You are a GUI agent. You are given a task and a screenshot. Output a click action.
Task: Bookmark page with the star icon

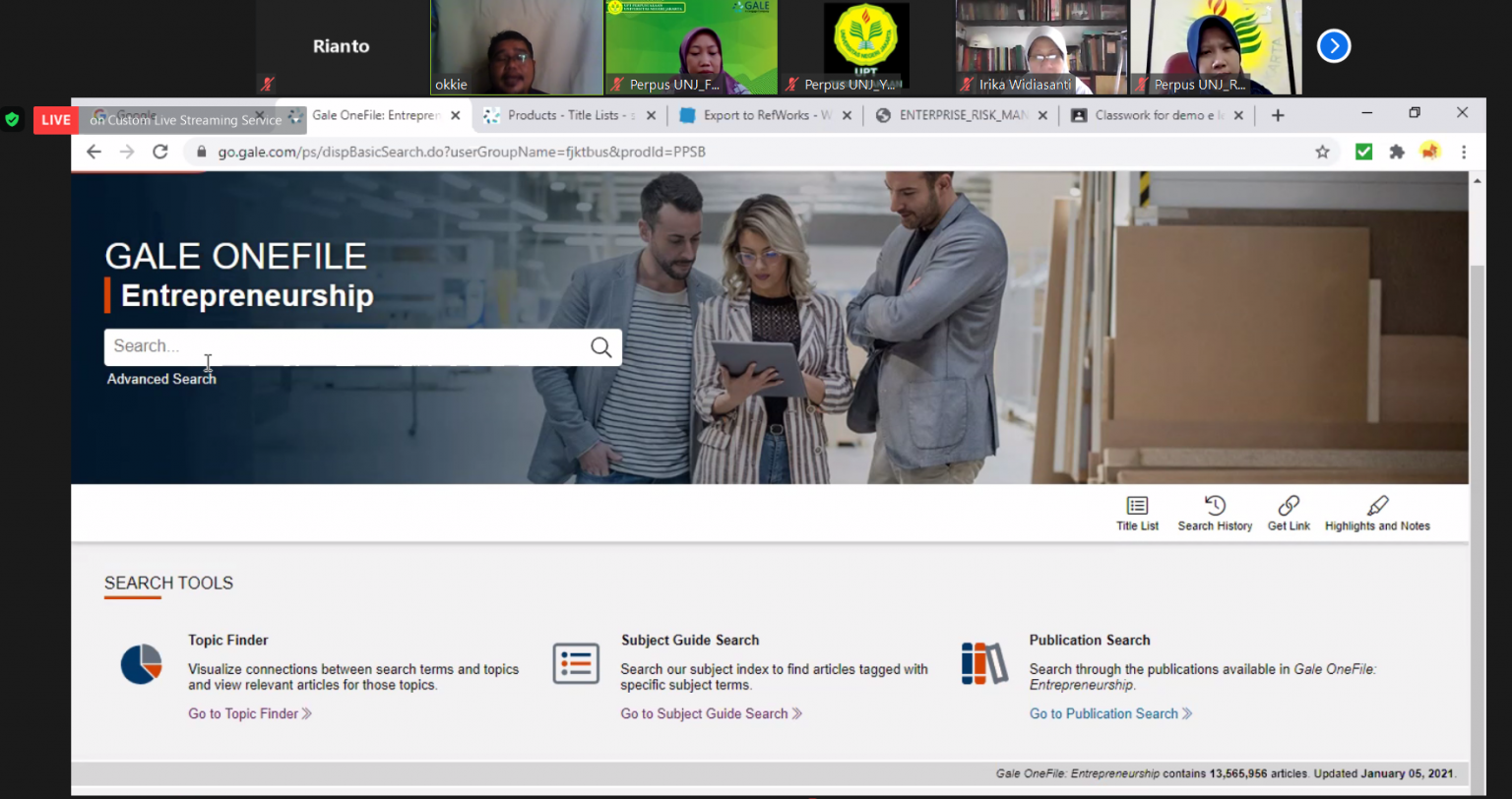1322,152
